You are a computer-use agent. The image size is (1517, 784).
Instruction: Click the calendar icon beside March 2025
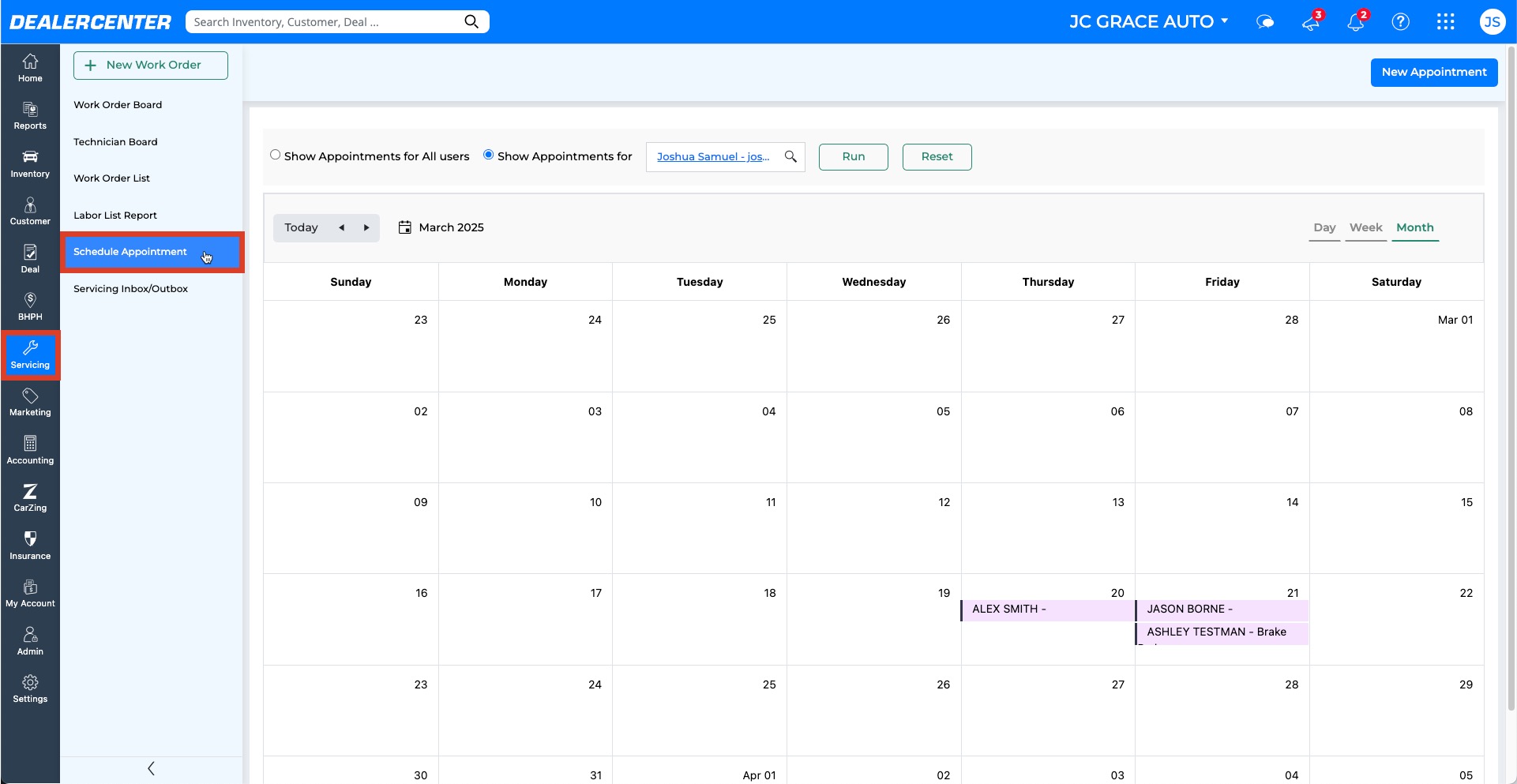click(x=404, y=227)
